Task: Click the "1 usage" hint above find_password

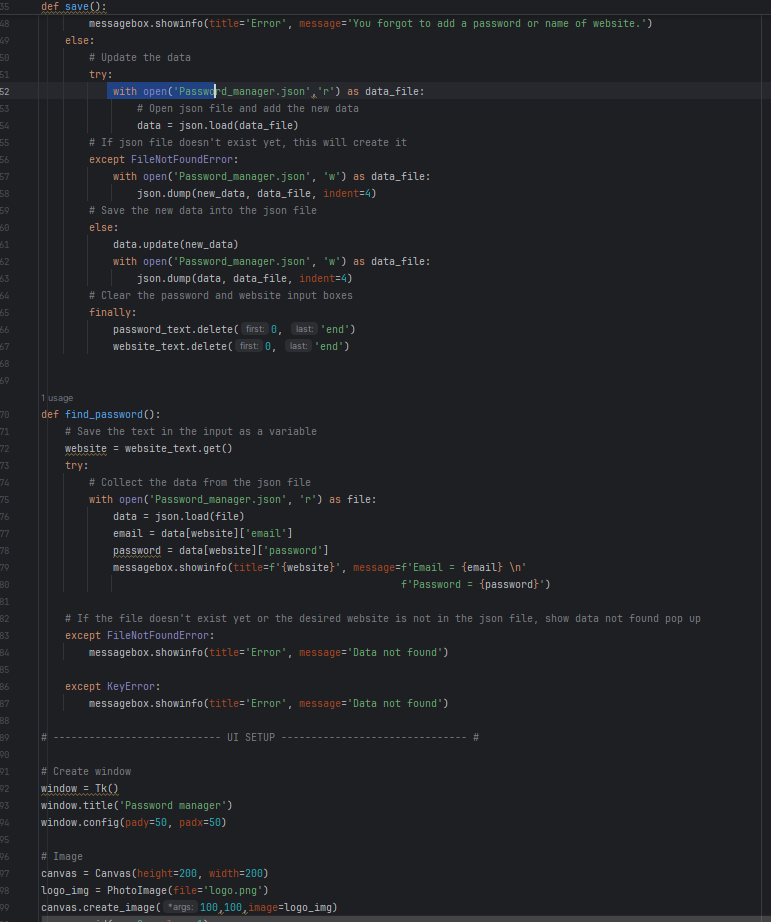Action: click(55, 397)
